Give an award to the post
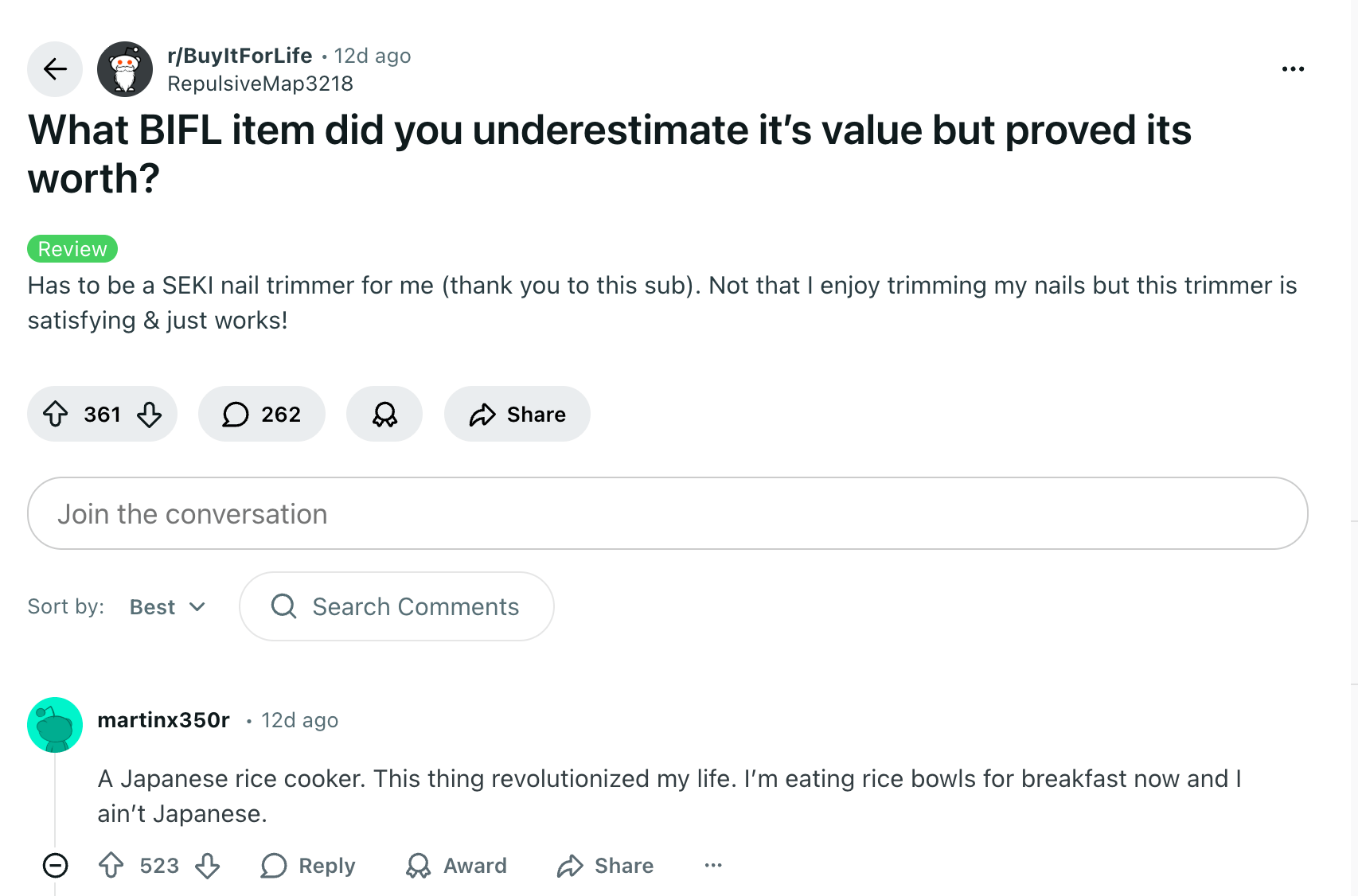 coord(384,414)
